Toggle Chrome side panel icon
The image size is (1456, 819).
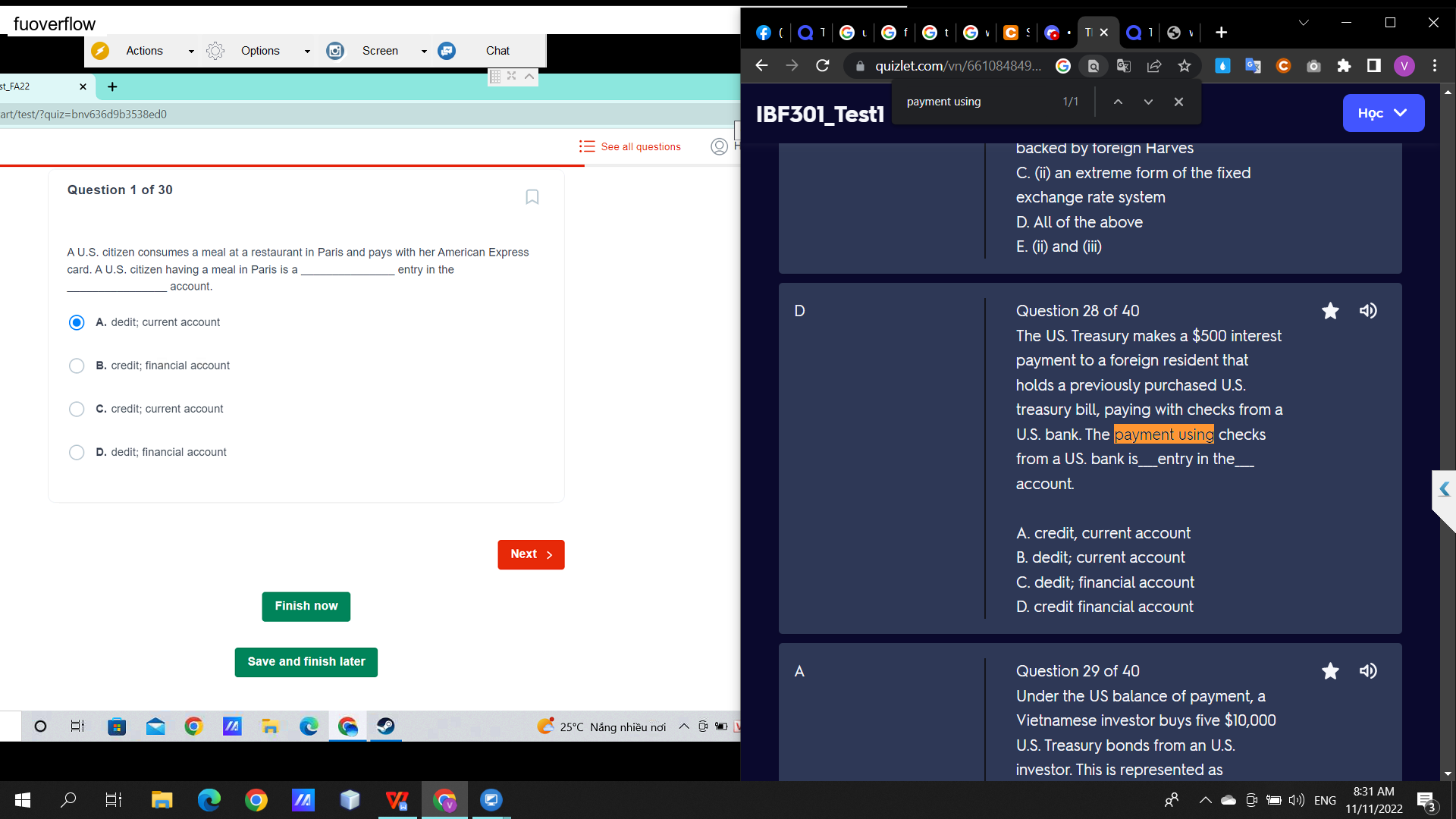(x=1374, y=66)
